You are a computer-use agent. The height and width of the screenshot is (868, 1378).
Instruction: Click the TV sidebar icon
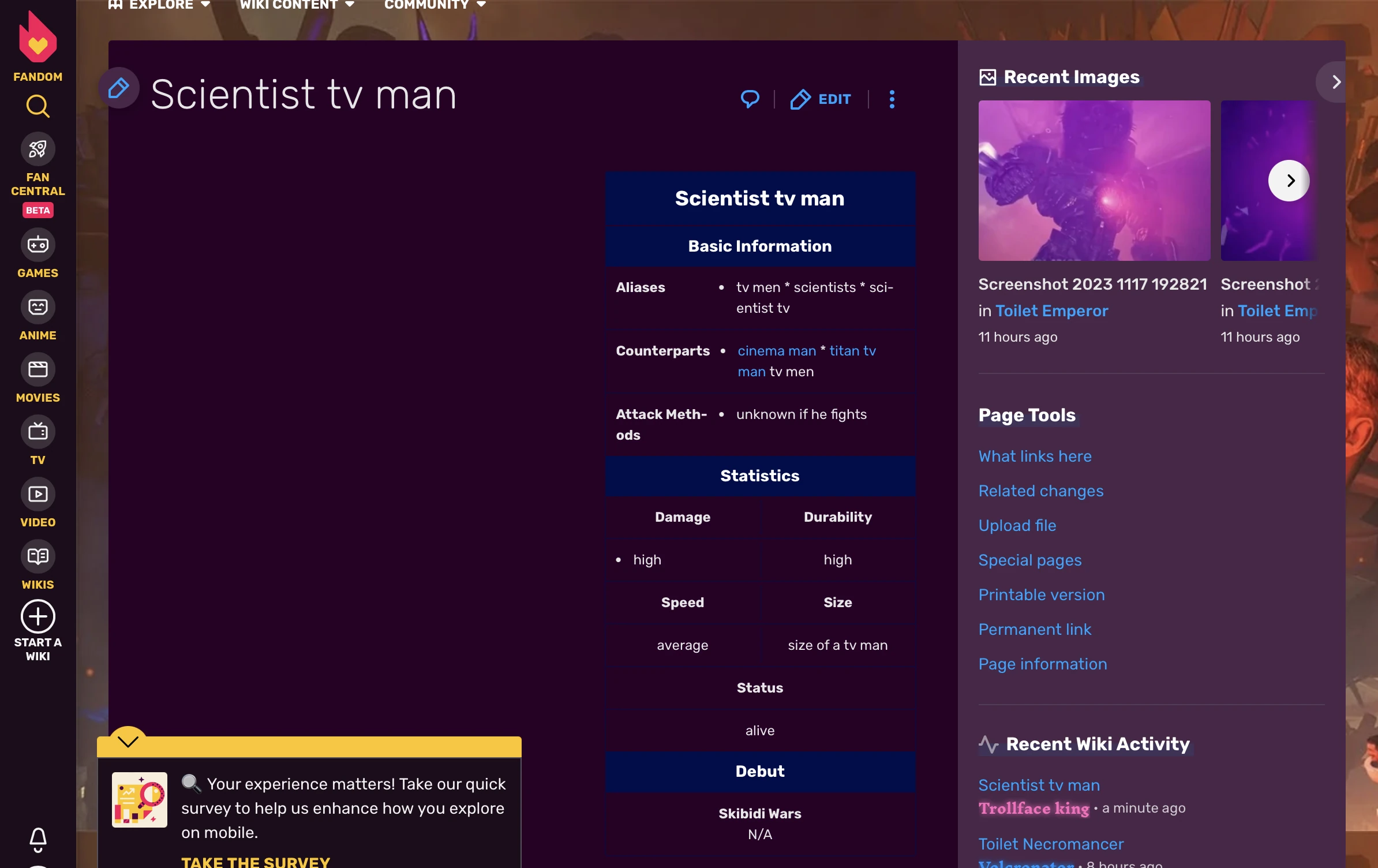click(38, 432)
